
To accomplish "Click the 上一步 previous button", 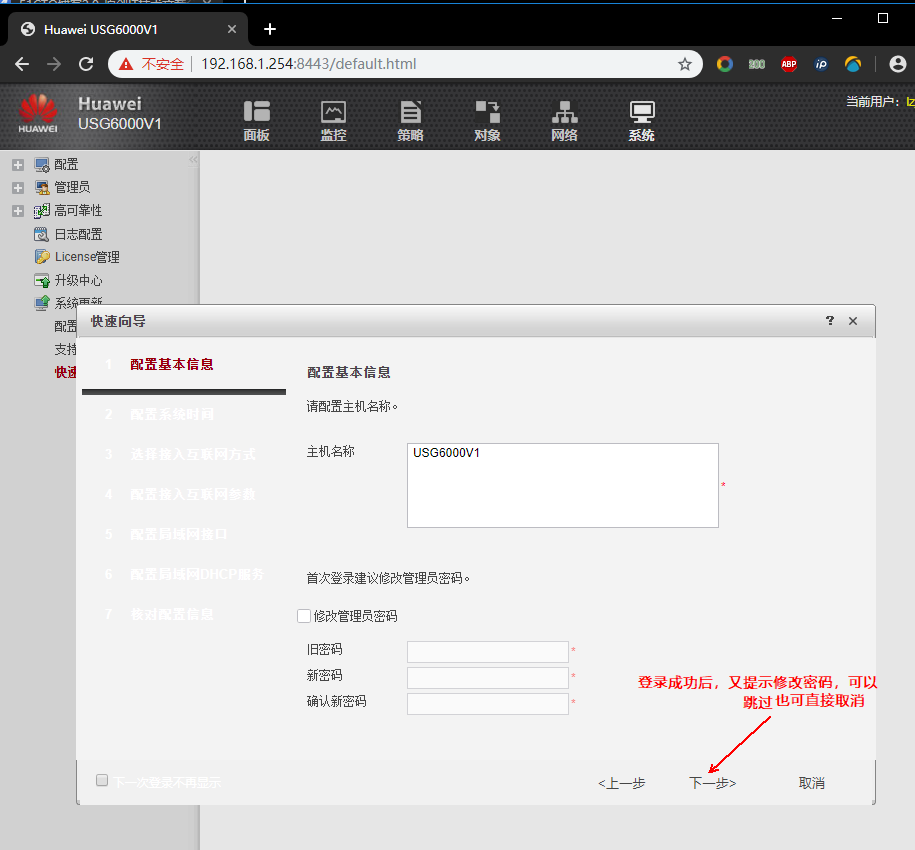I will tap(621, 783).
